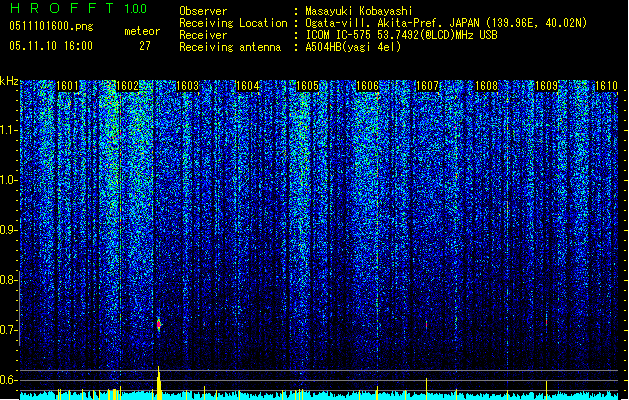Click the red echo dot near 1607
629x400 pixels.
coord(426,324)
